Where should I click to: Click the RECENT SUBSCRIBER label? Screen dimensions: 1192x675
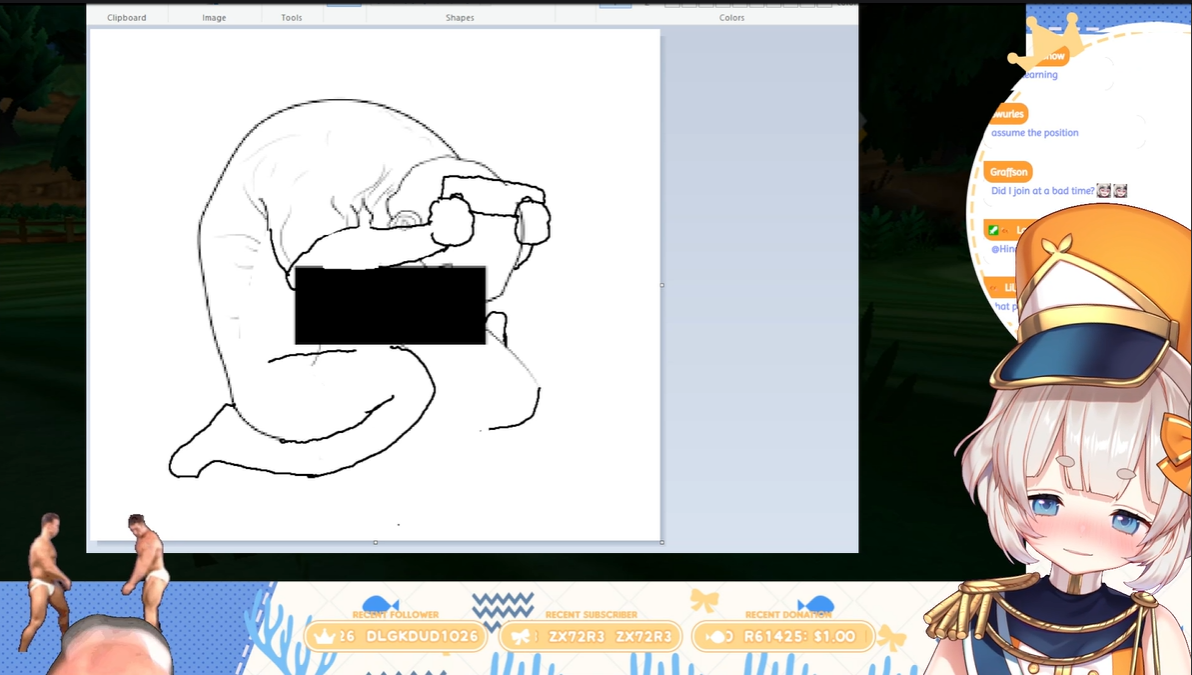pyautogui.click(x=591, y=614)
